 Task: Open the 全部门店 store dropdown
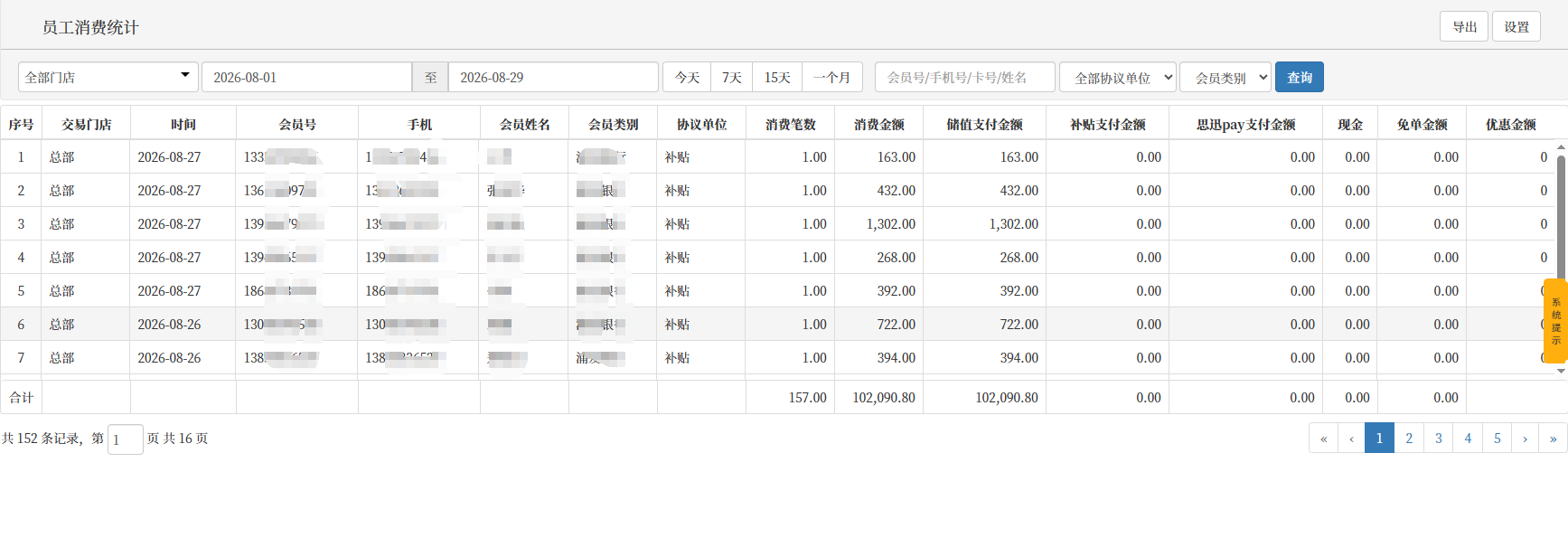(x=108, y=78)
